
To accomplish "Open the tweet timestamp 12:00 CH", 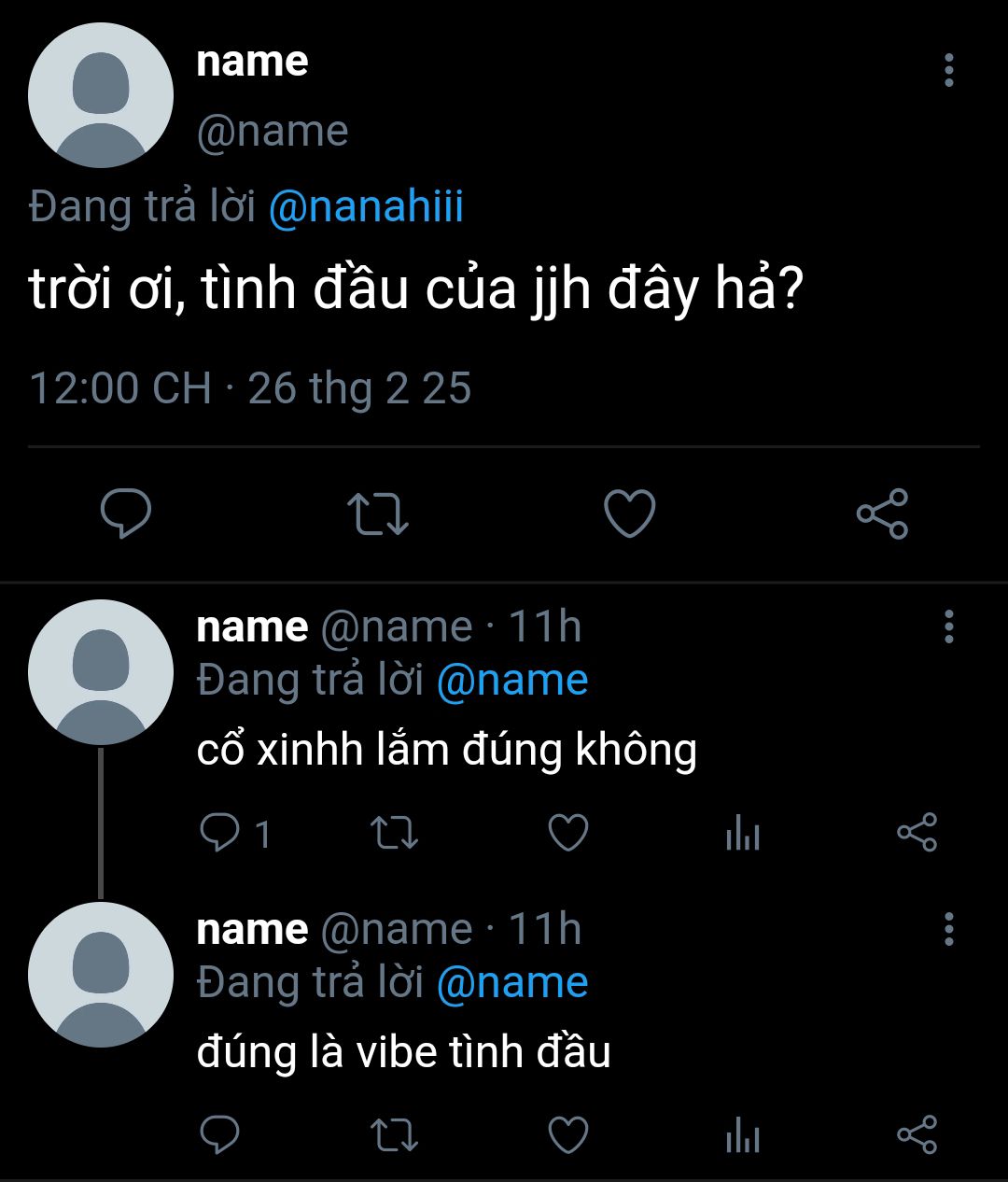I will pos(121,388).
